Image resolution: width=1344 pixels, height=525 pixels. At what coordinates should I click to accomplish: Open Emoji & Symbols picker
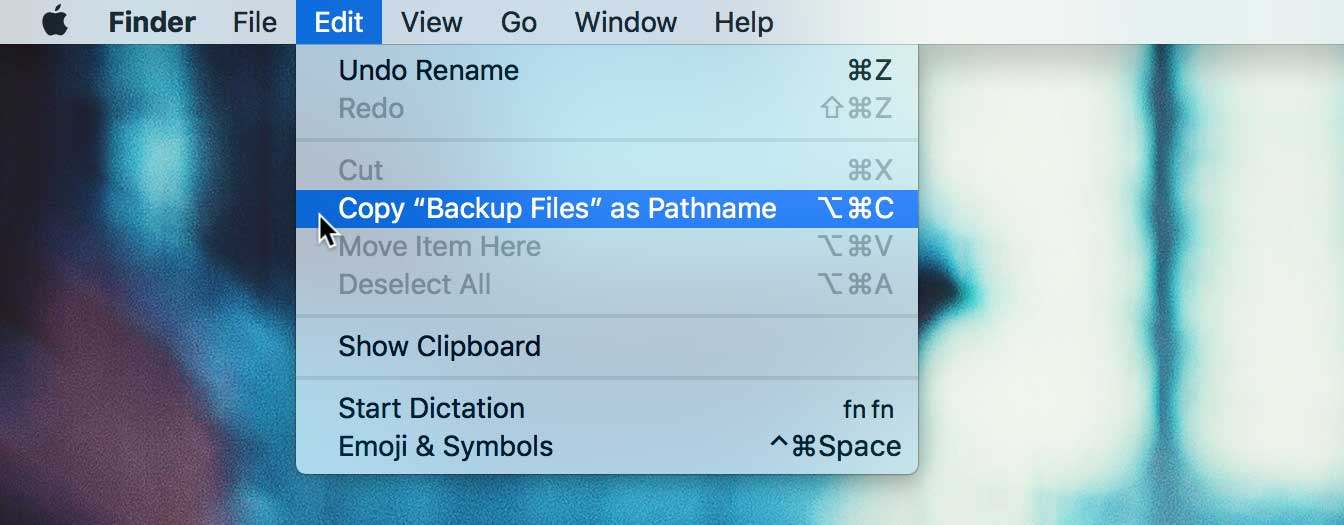point(445,446)
